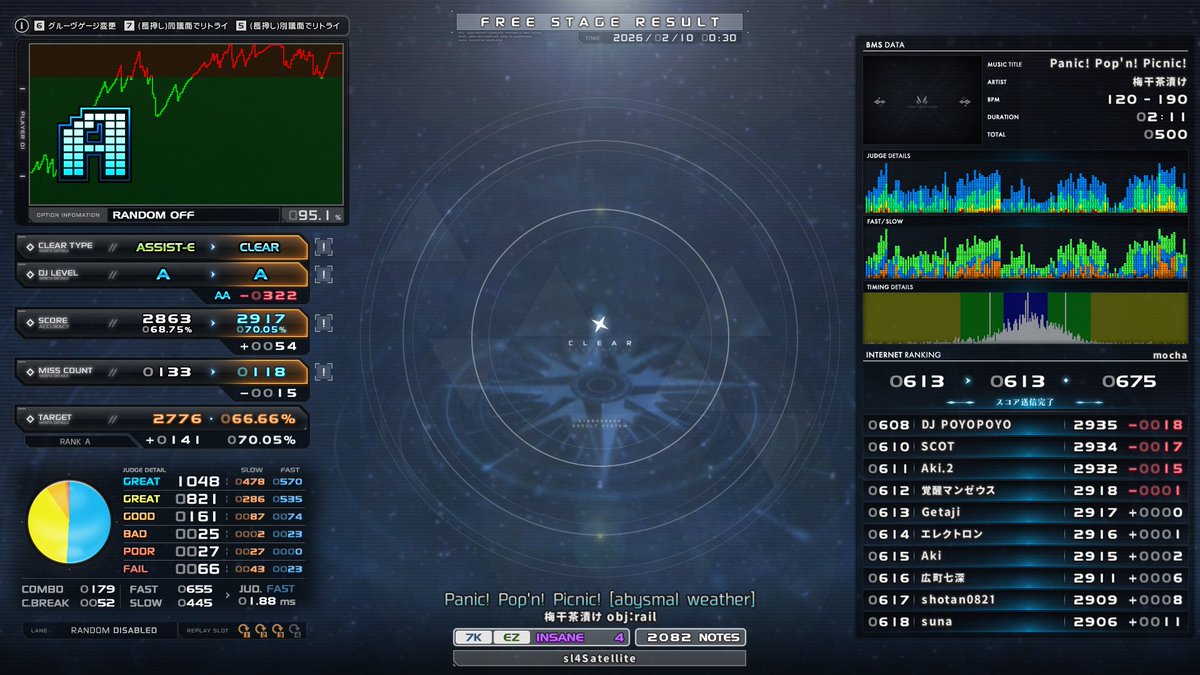This screenshot has height=675, width=1200.
Task: Click the target score 2776
Action: (x=177, y=418)
